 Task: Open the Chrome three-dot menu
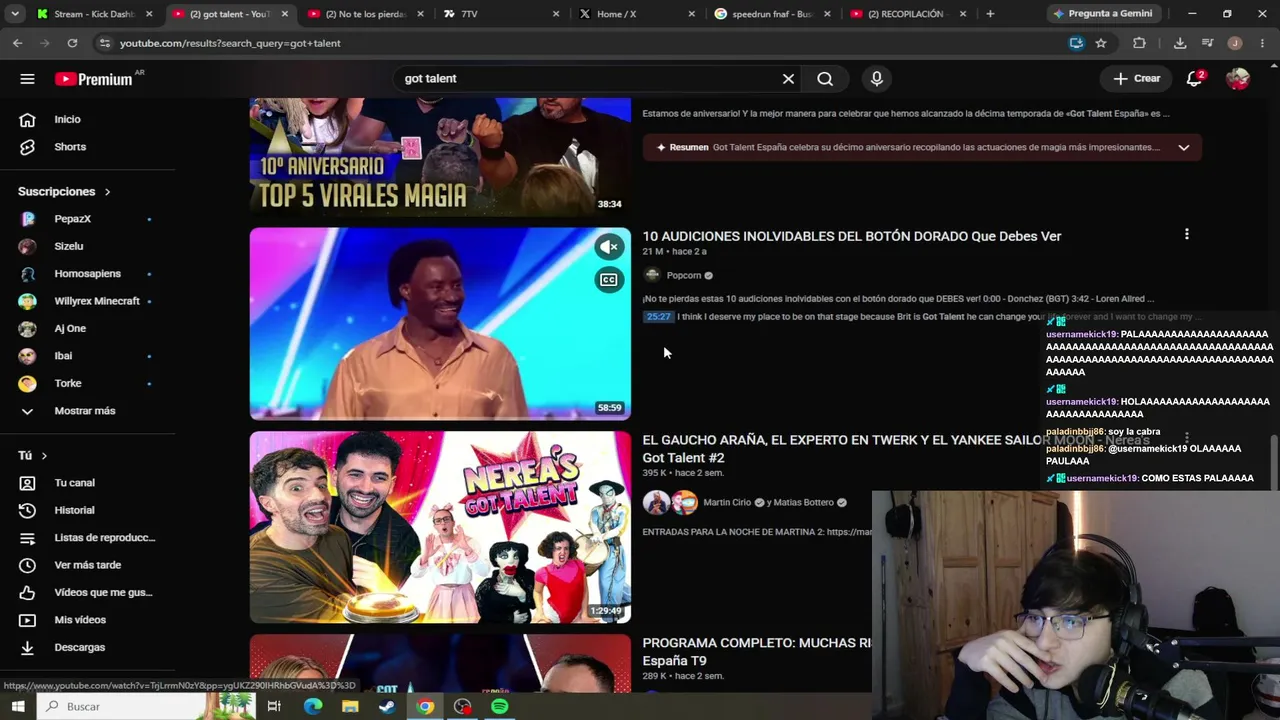1263,43
